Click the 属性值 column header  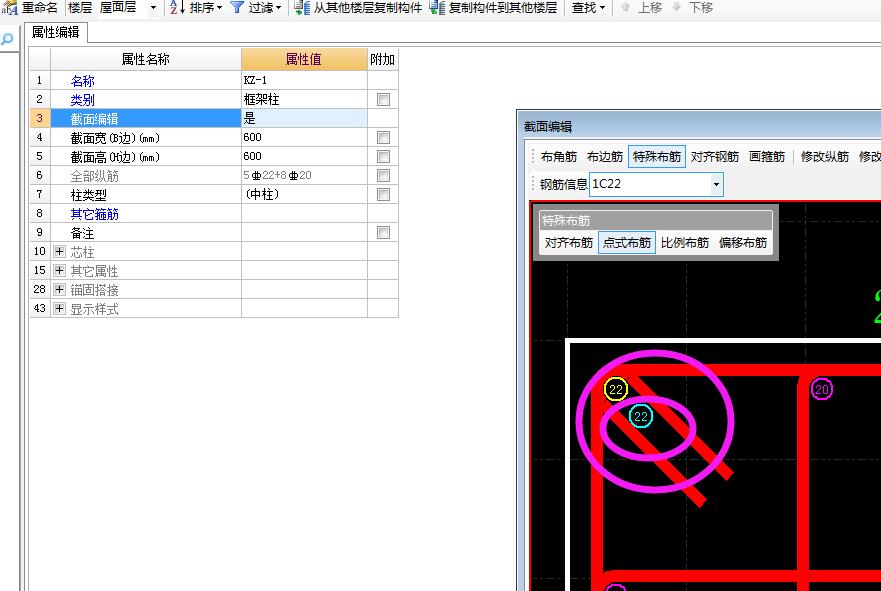tap(304, 59)
